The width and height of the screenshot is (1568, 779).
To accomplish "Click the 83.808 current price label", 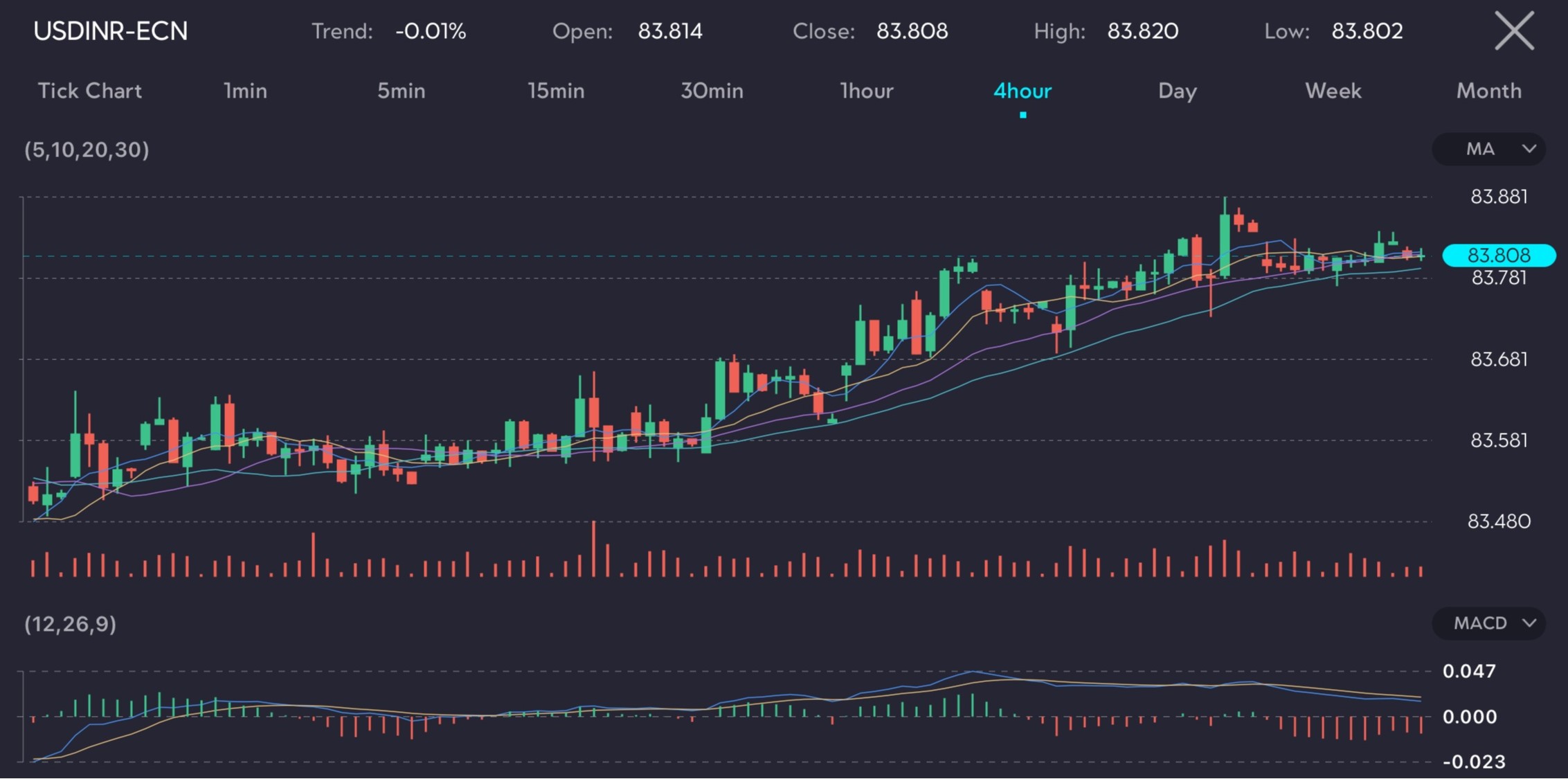I will [1499, 256].
